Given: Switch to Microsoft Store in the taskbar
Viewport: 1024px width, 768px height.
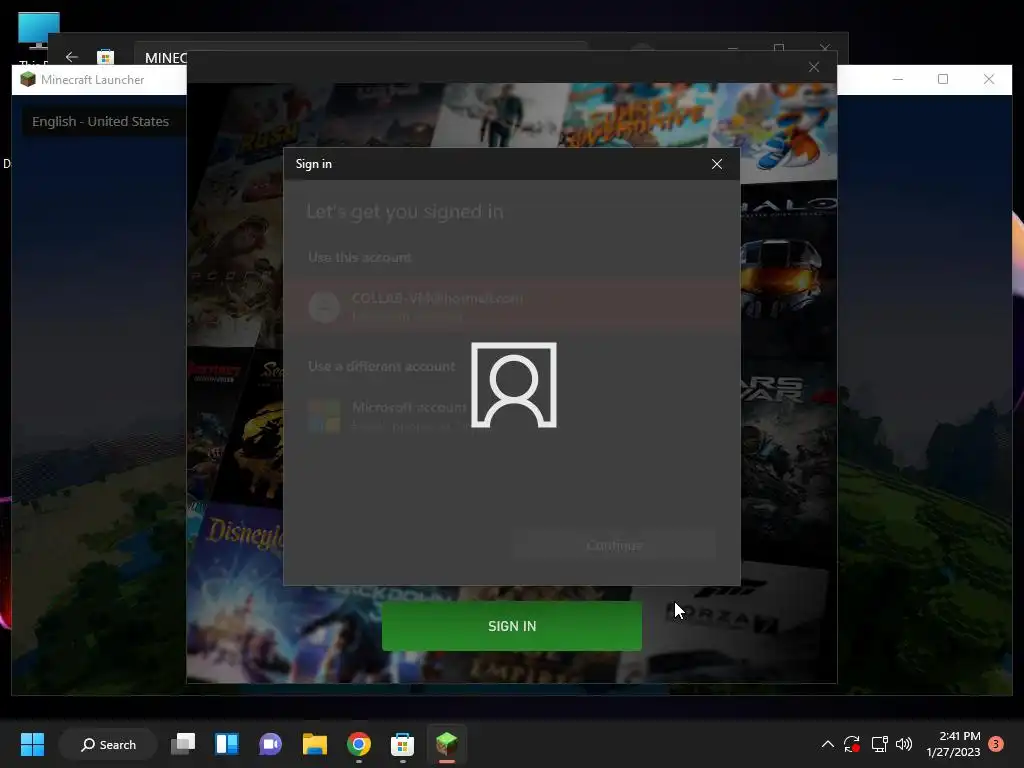Looking at the screenshot, I should click(x=402, y=744).
